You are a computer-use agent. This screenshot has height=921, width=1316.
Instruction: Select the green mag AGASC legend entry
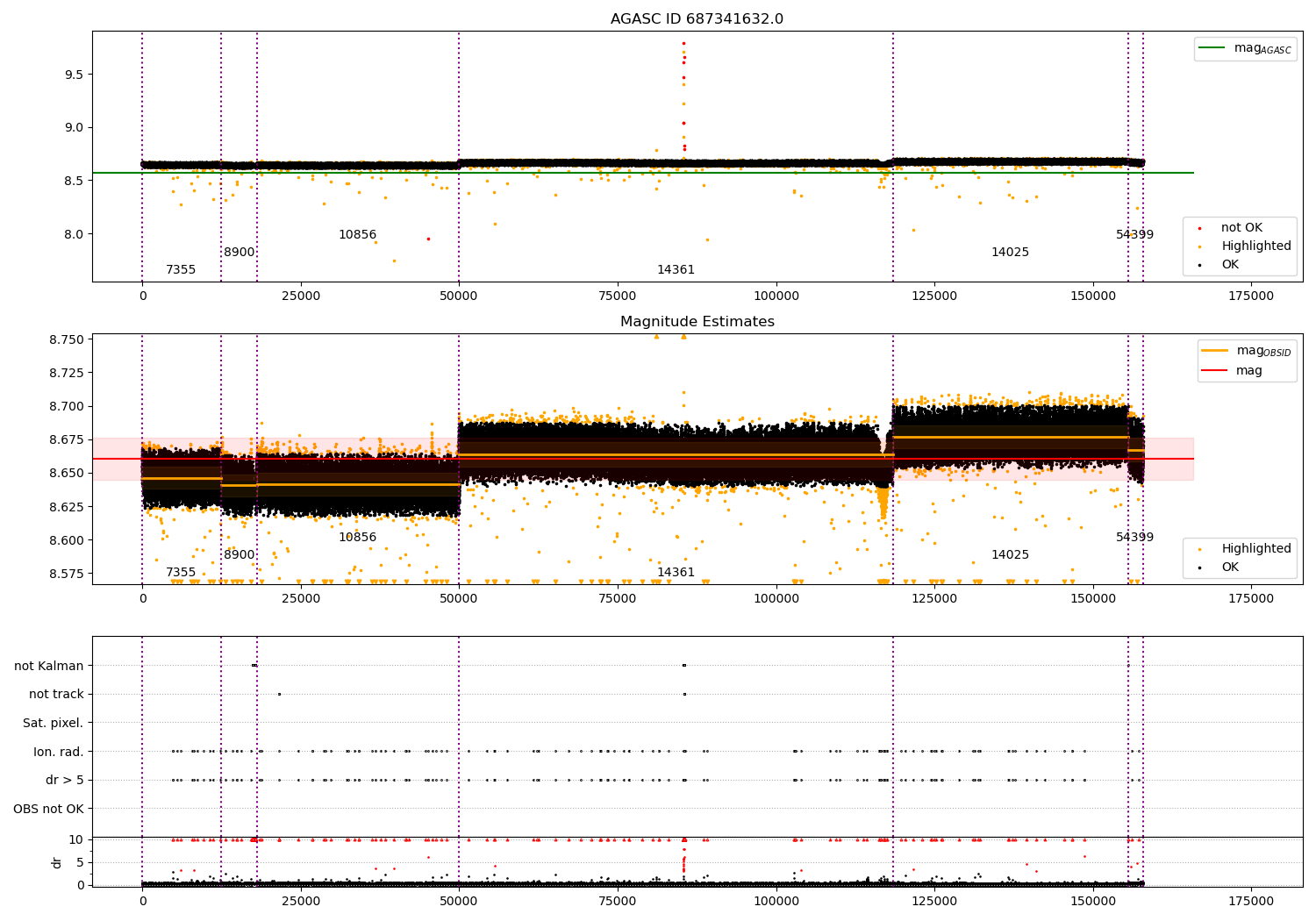point(1245,48)
